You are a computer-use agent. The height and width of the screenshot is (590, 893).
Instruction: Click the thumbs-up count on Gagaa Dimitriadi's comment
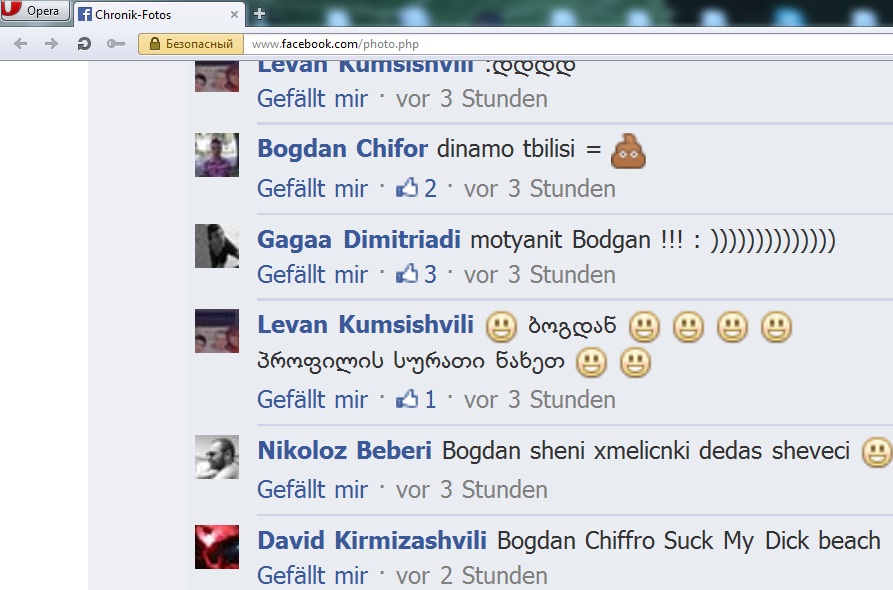[x=416, y=274]
